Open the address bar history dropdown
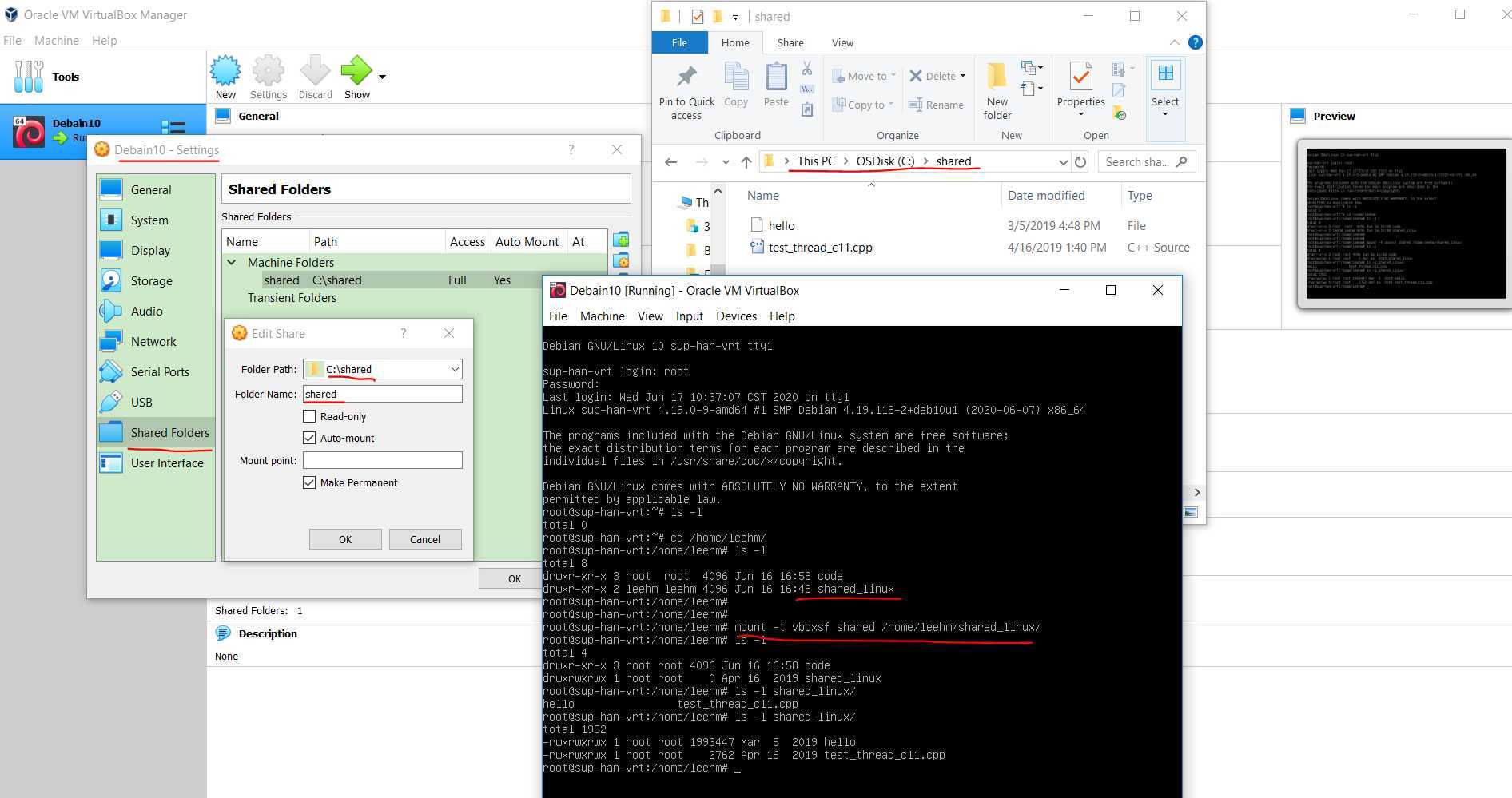The height and width of the screenshot is (798, 1512). [1063, 161]
